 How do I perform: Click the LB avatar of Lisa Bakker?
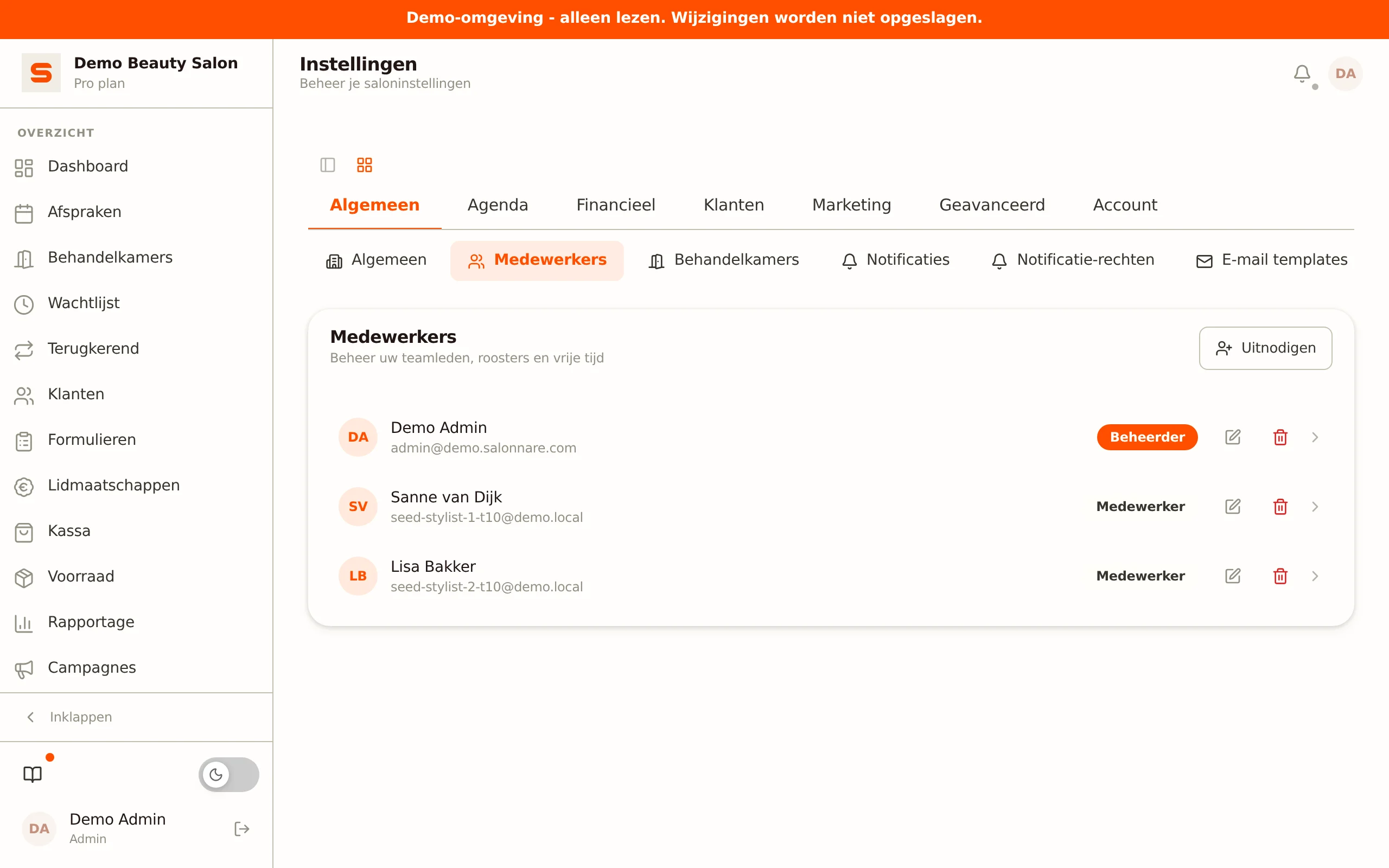[x=358, y=576]
